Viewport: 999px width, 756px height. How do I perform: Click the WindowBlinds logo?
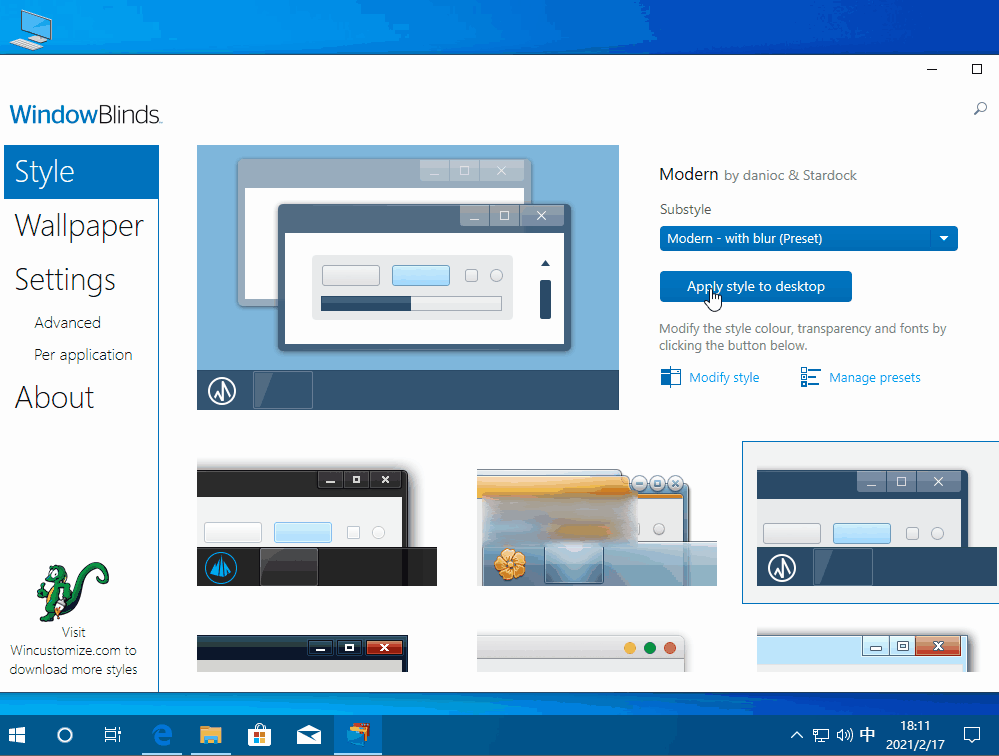click(85, 115)
